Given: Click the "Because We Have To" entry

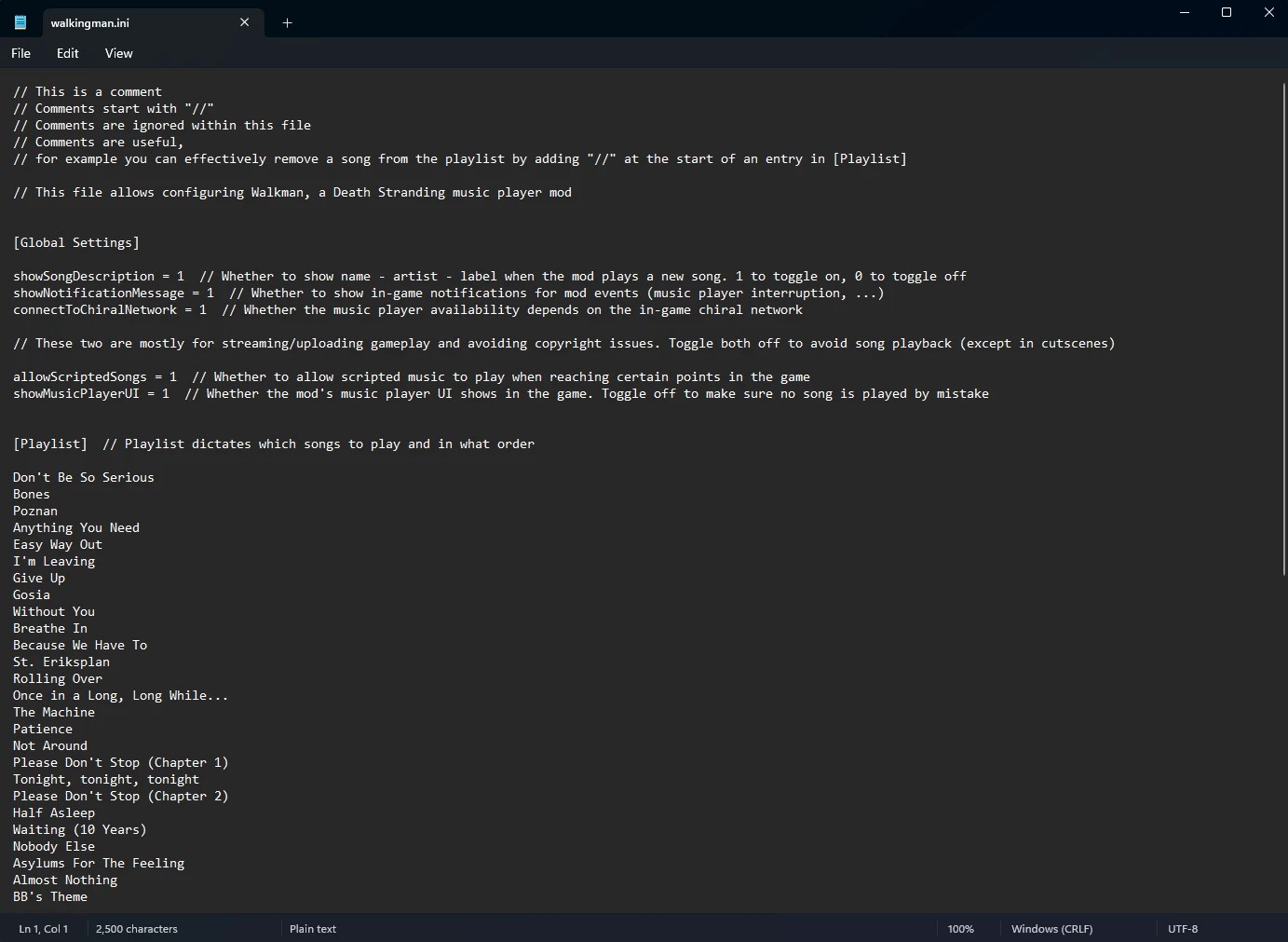Looking at the screenshot, I should pyautogui.click(x=80, y=645).
